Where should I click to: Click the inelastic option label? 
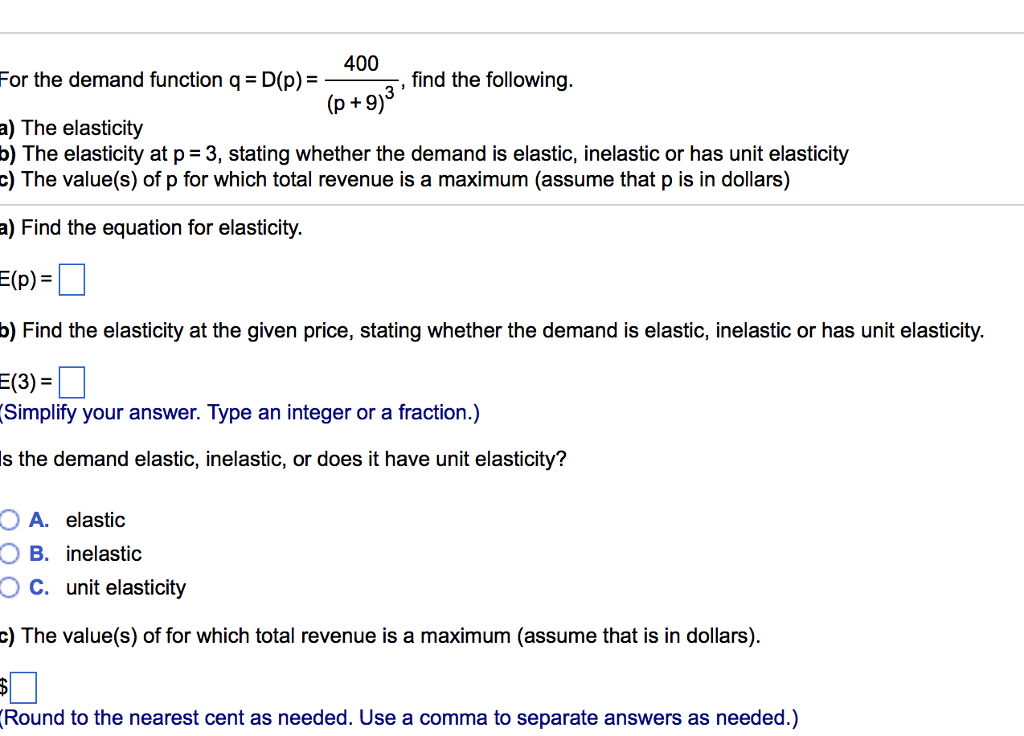[104, 554]
